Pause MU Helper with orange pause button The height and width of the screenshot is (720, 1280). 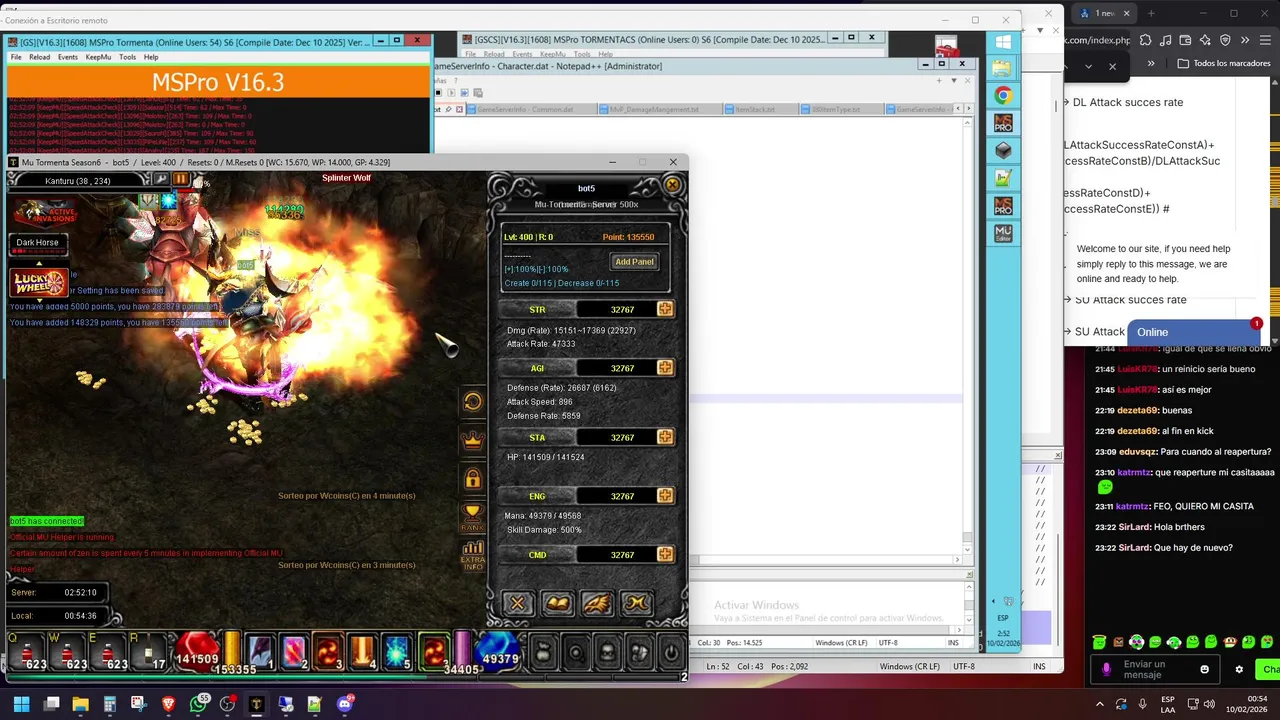(181, 180)
